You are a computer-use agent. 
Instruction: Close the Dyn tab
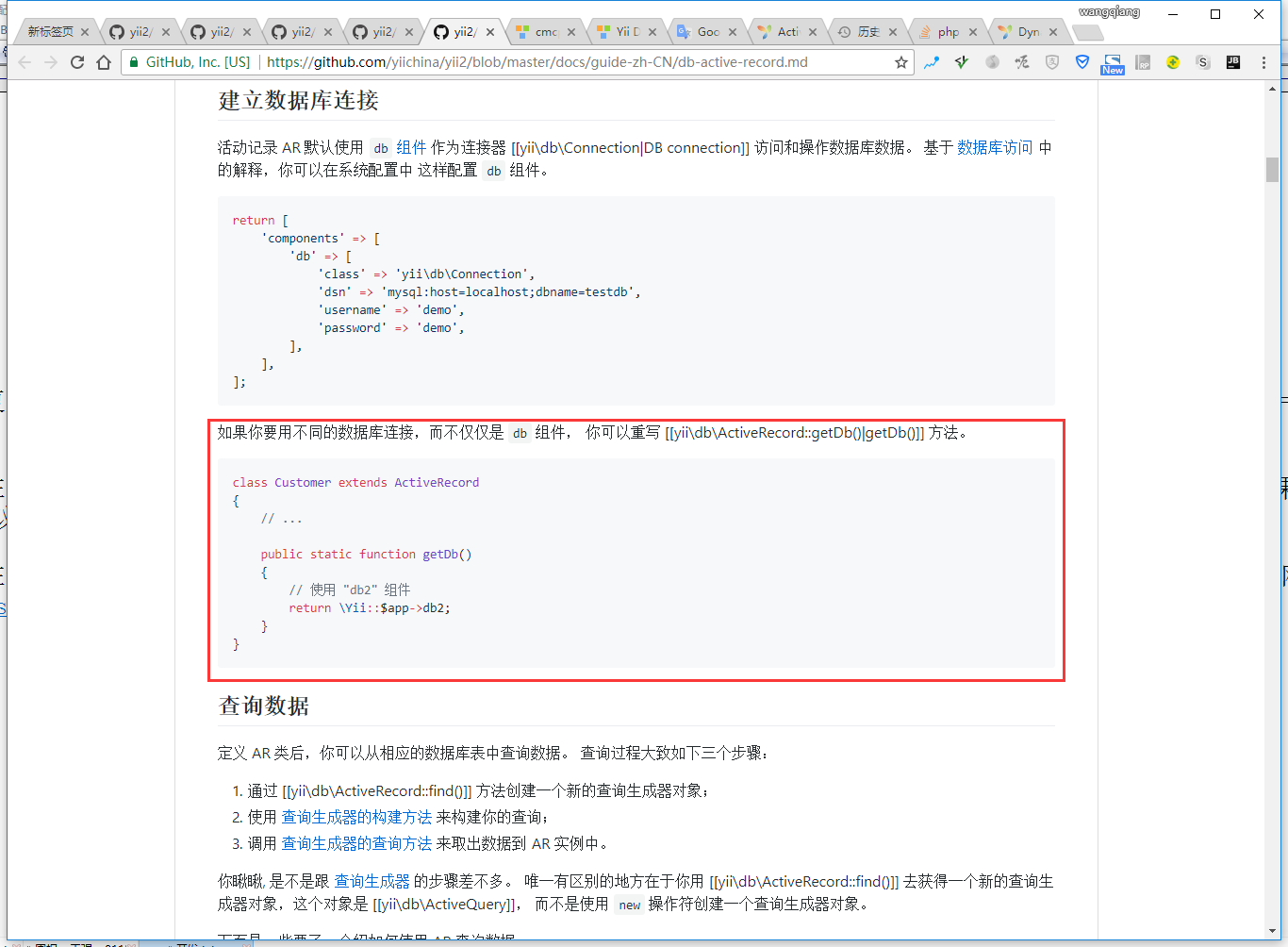(x=1053, y=32)
